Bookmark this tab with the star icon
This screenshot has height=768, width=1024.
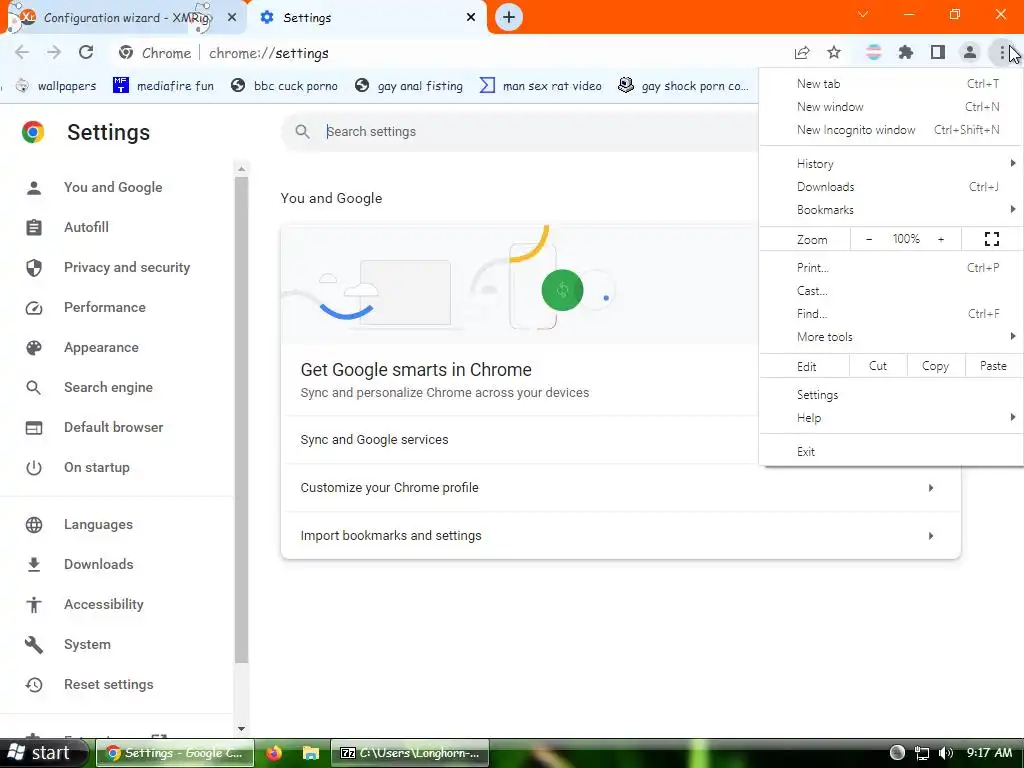834,52
